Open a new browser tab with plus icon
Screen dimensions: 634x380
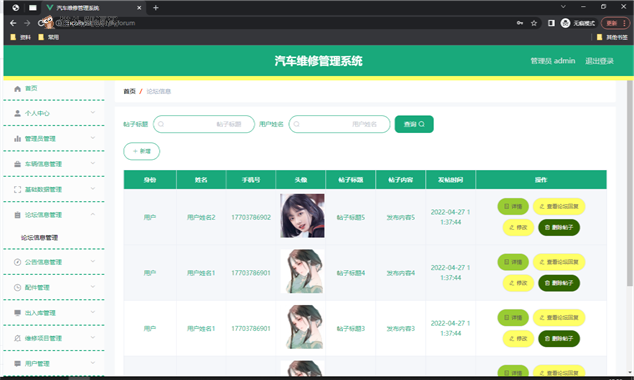coord(155,8)
